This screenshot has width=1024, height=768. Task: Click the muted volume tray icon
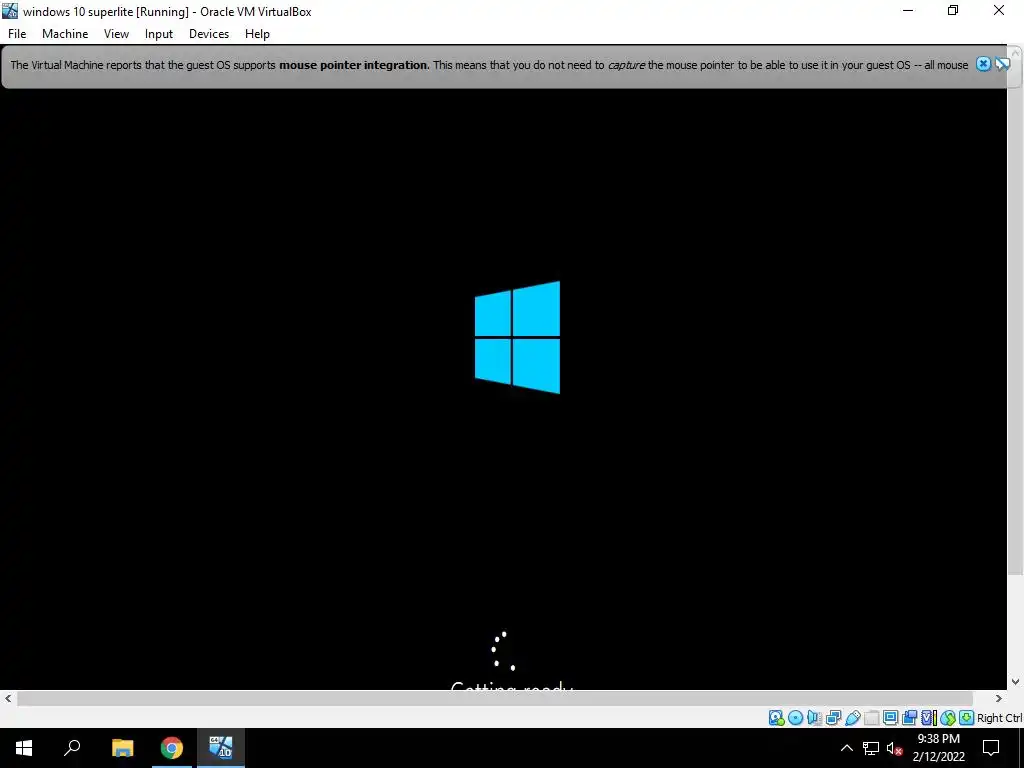pyautogui.click(x=894, y=748)
